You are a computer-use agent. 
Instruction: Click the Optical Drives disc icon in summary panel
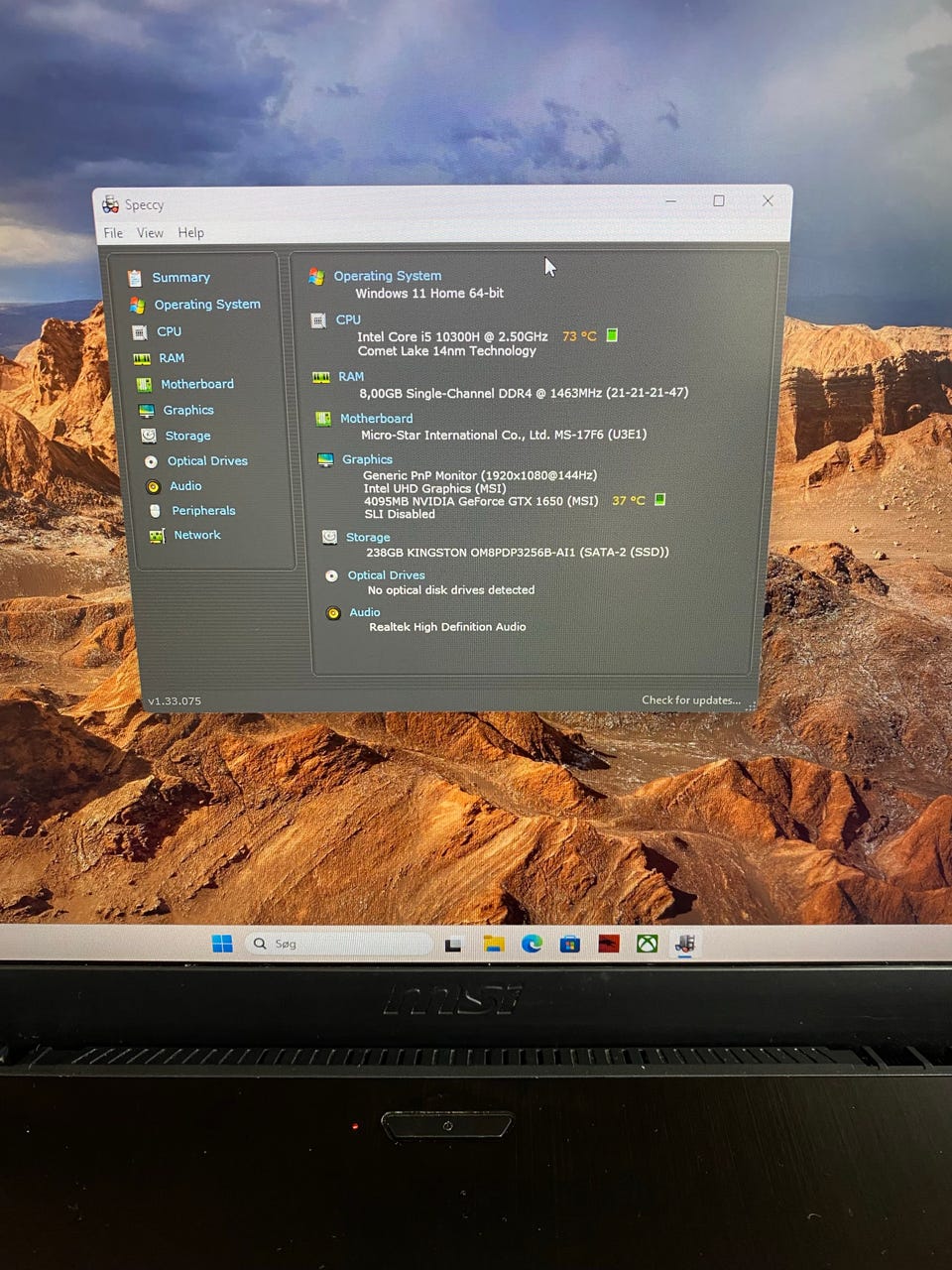(x=331, y=575)
